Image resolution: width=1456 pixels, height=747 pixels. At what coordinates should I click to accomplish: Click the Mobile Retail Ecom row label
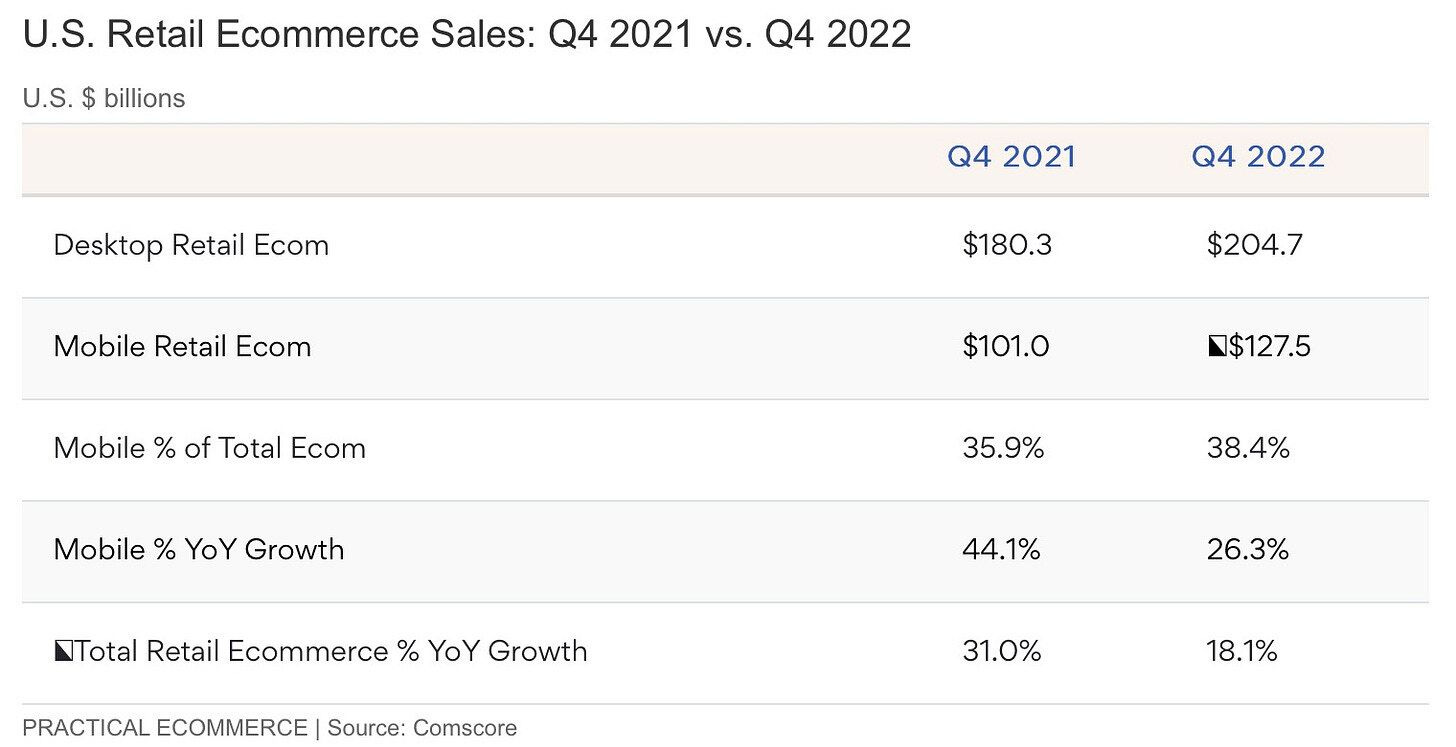coord(182,347)
